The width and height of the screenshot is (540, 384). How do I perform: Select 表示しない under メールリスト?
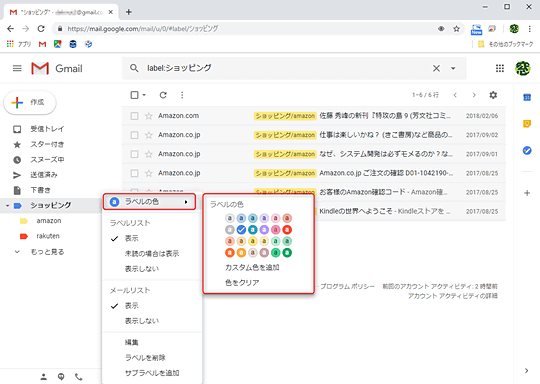point(142,321)
